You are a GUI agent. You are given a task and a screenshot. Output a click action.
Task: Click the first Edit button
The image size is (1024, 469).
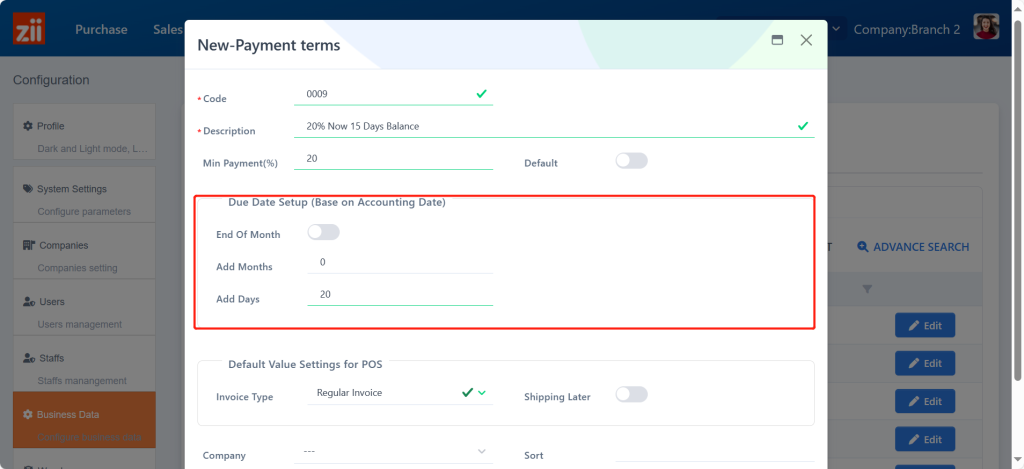[924, 326]
